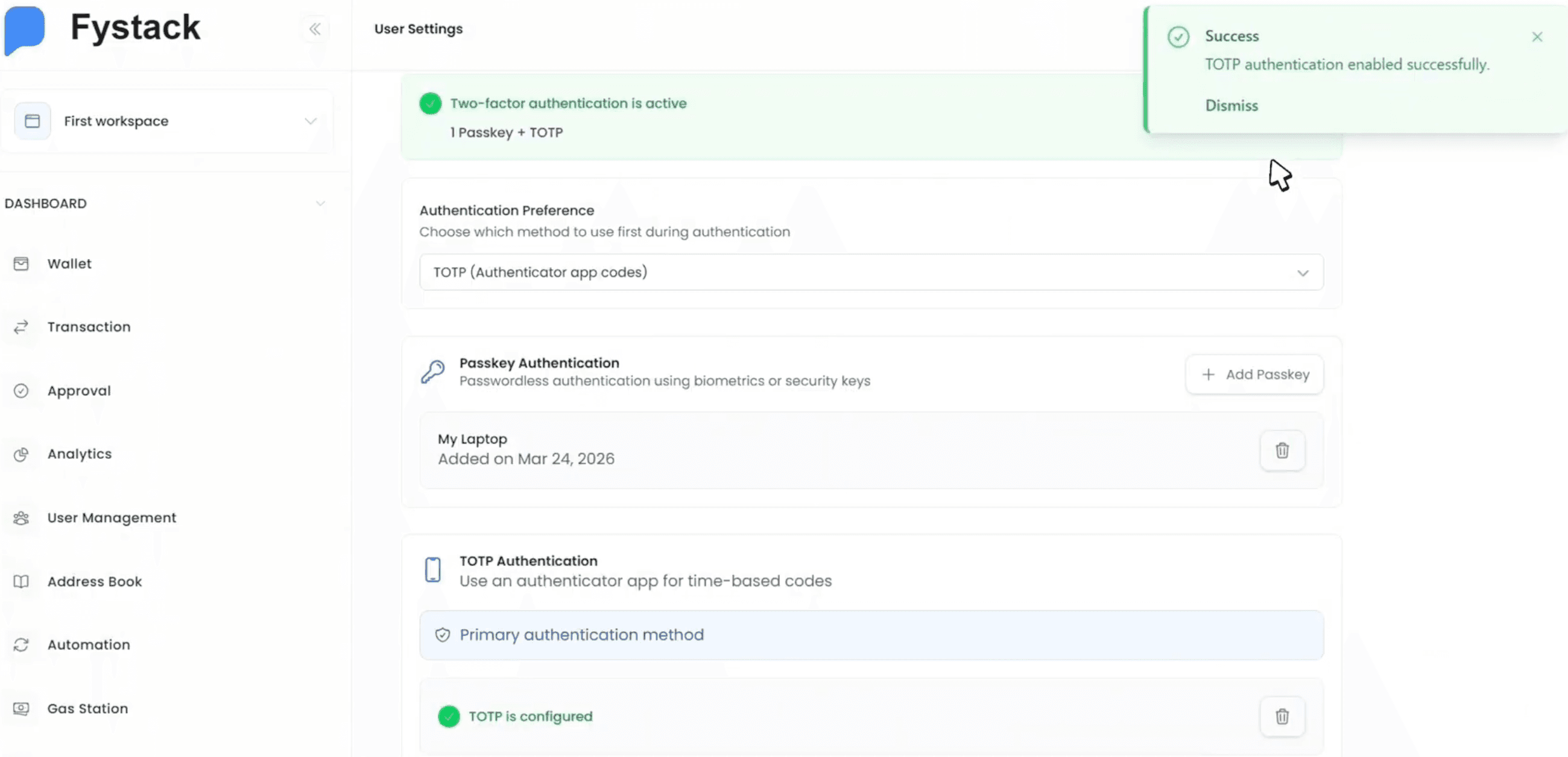Delete the configured TOTP method
Image resolution: width=1568 pixels, height=757 pixels.
pyautogui.click(x=1283, y=716)
